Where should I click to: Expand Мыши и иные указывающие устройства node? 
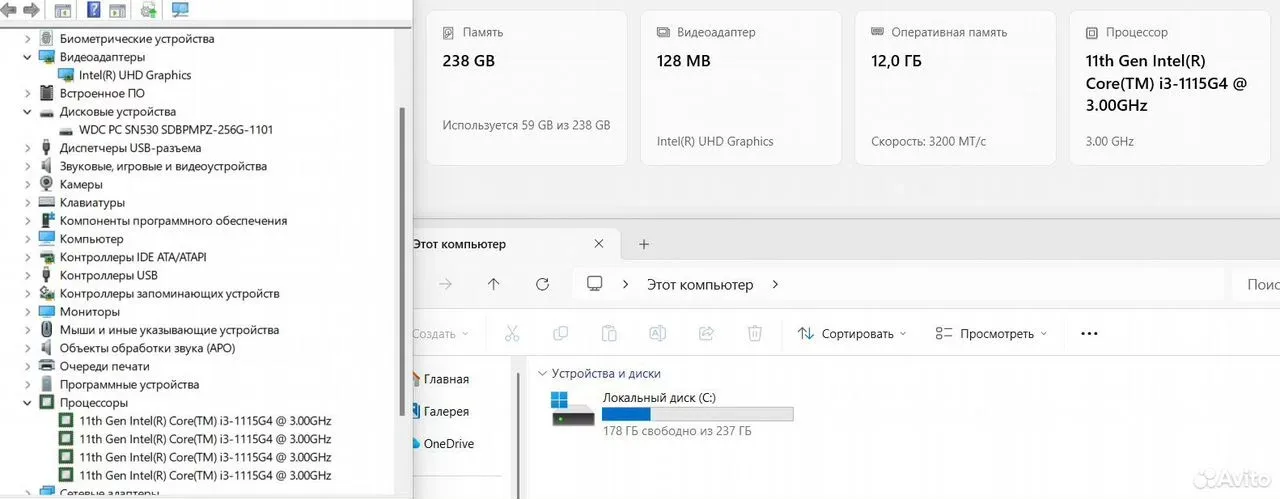click(28, 330)
